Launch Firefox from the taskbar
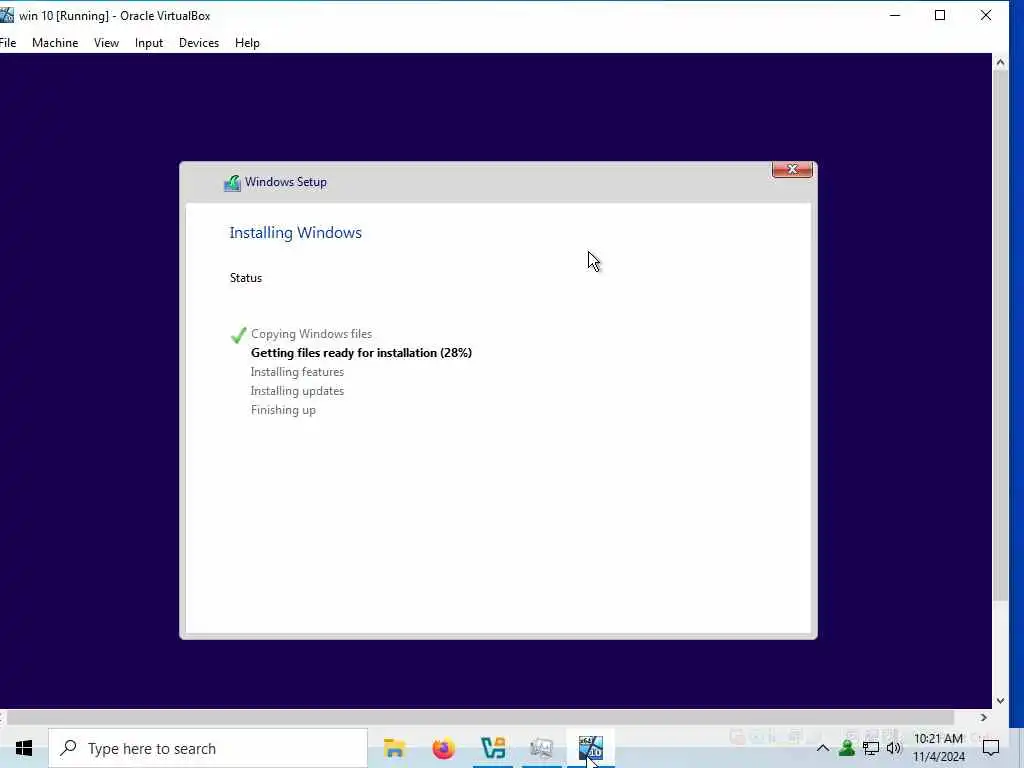 point(443,748)
